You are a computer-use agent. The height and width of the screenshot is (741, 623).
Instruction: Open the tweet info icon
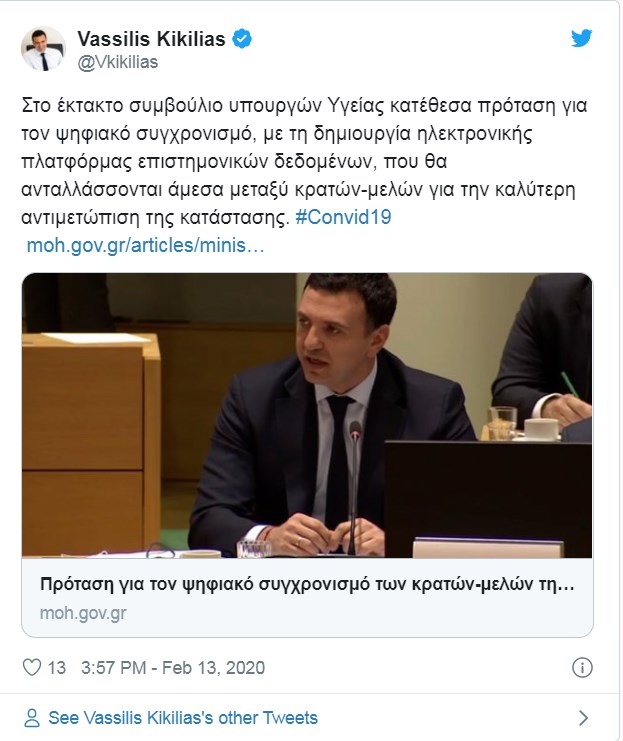coord(582,668)
